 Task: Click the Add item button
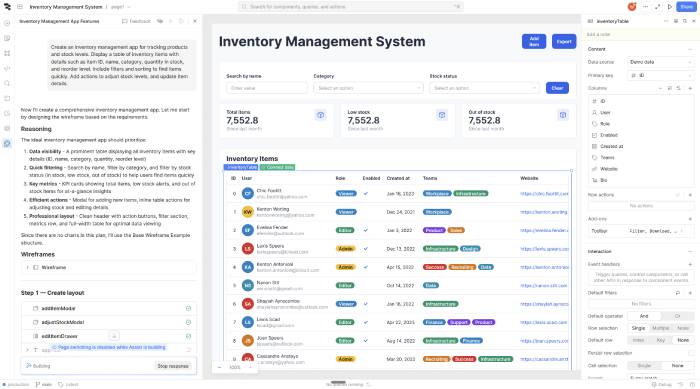(534, 42)
